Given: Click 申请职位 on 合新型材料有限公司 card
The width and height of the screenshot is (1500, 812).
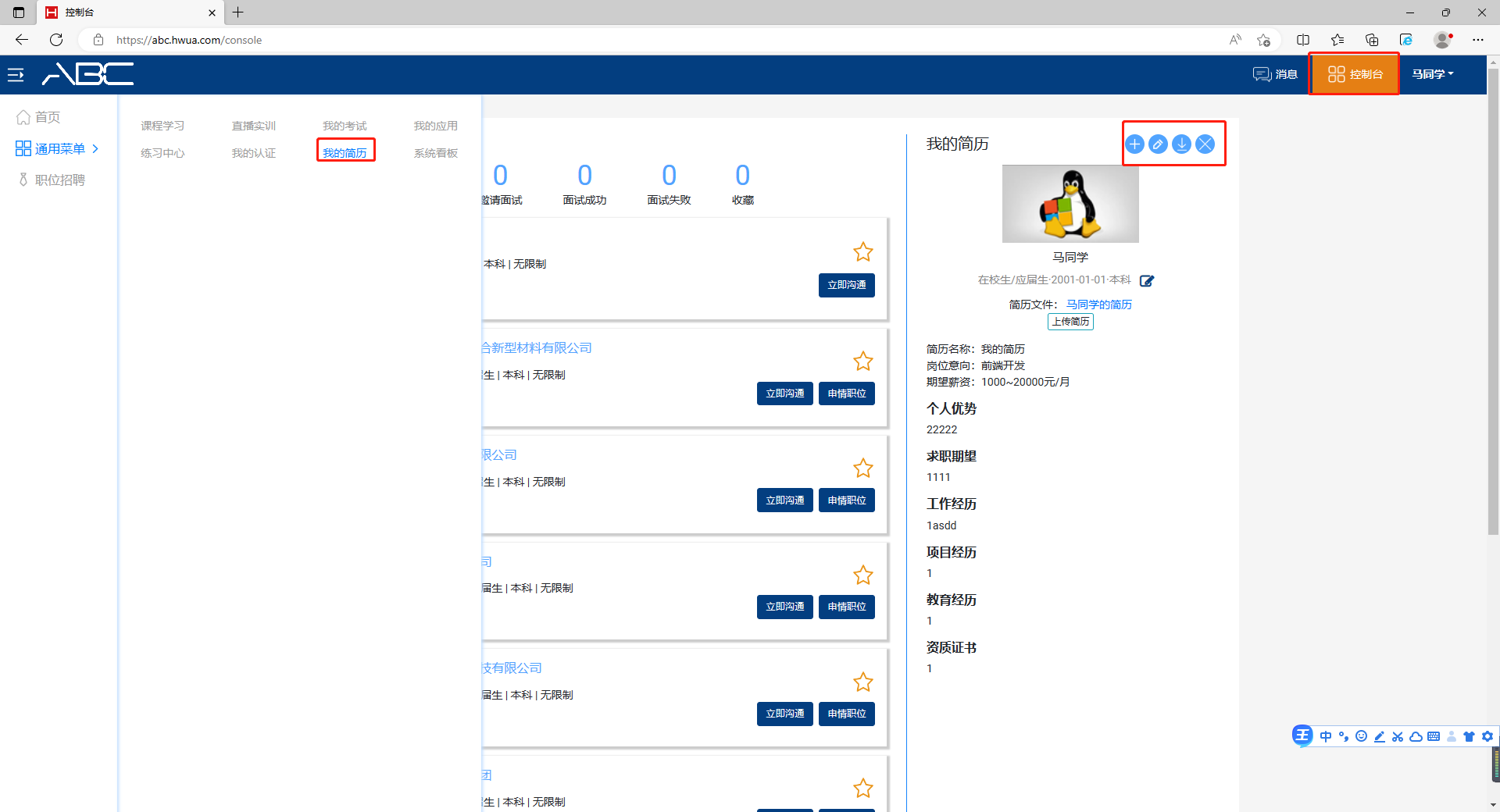Looking at the screenshot, I should point(847,394).
